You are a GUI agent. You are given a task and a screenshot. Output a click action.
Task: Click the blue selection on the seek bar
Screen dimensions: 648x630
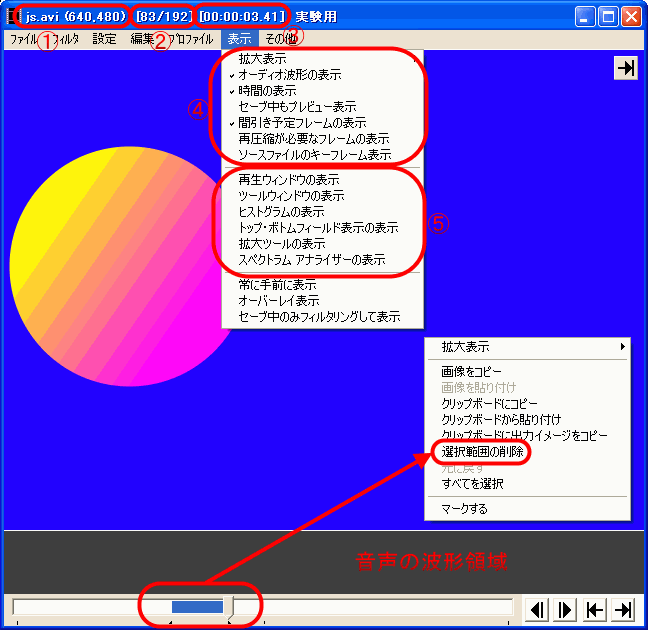(x=197, y=607)
